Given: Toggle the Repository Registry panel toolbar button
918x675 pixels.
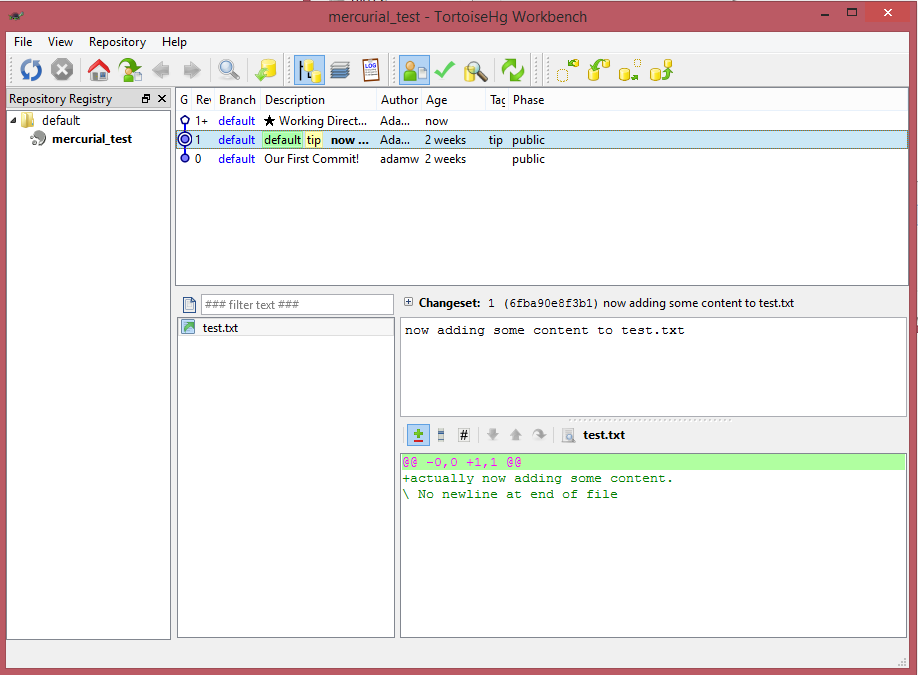Looking at the screenshot, I should coord(309,70).
